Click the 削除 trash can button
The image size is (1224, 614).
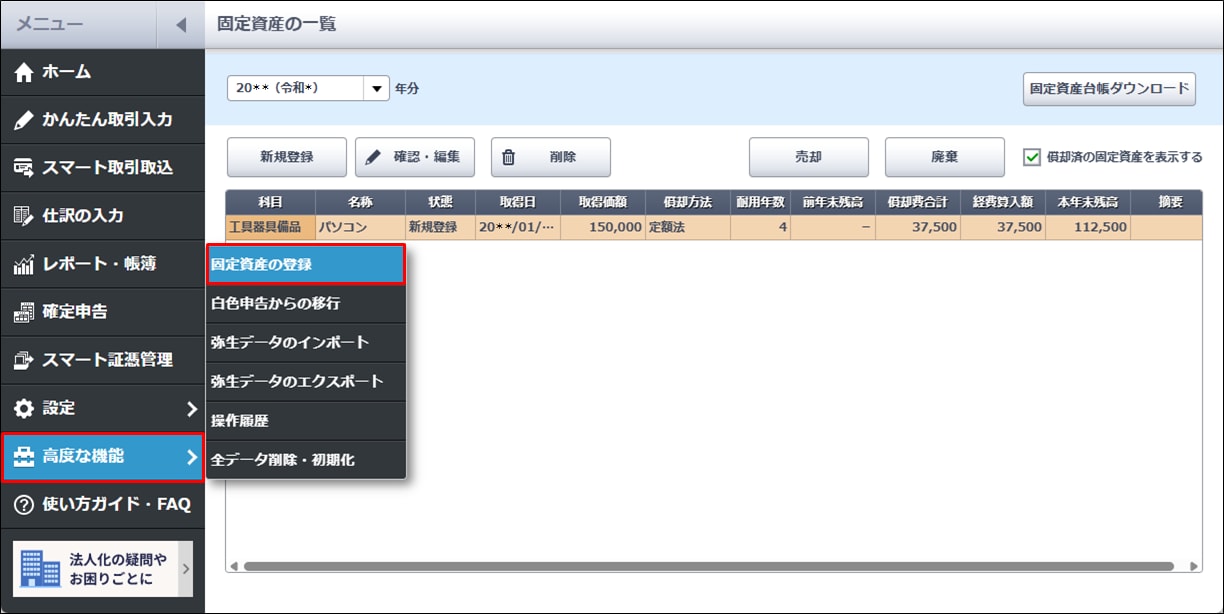(x=550, y=157)
